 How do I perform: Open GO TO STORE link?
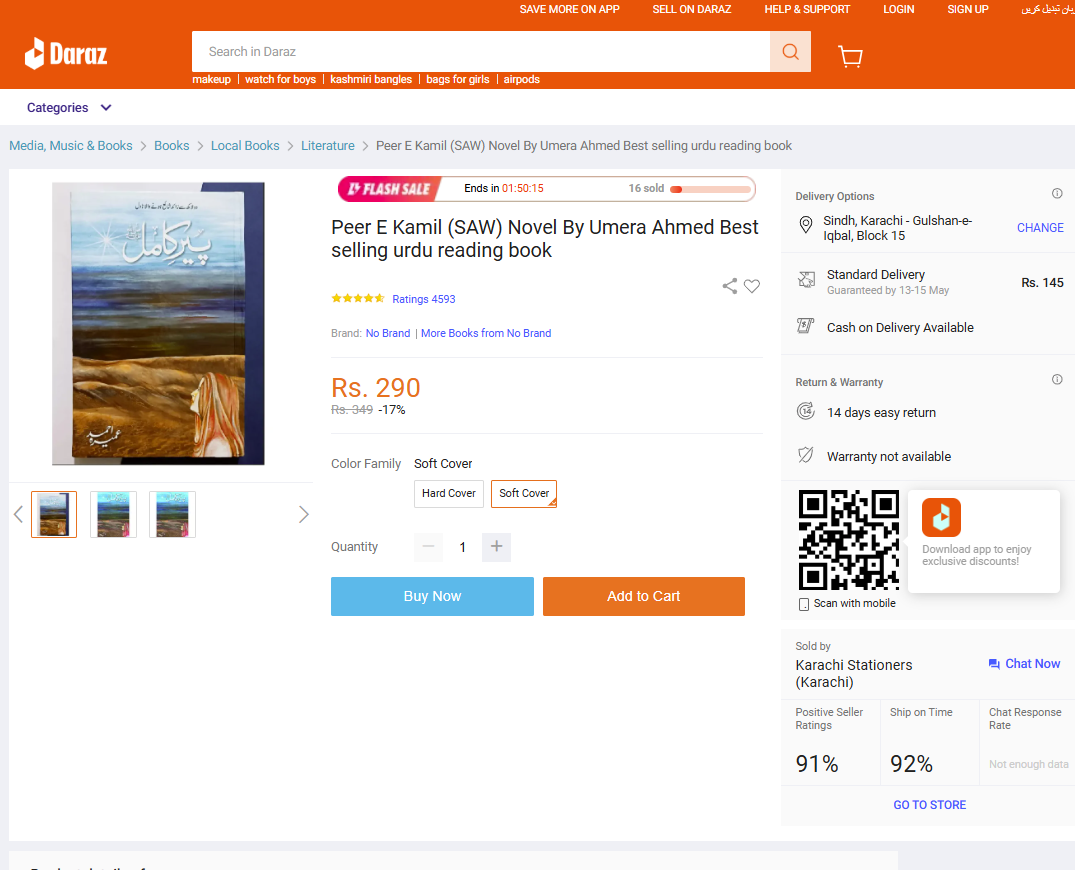click(930, 805)
